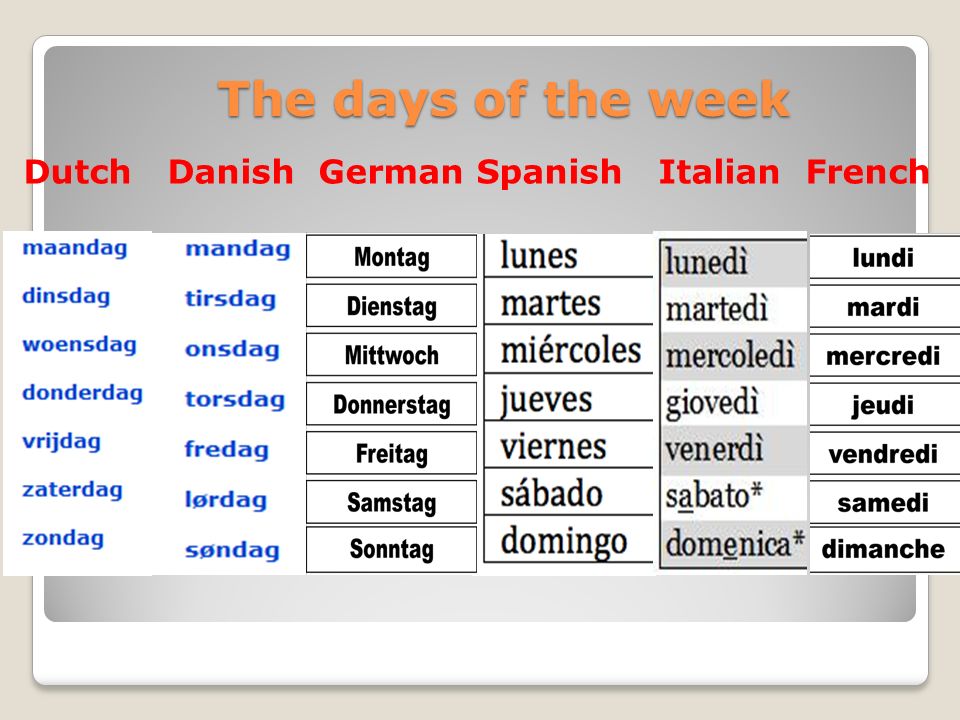Select the Italian cell 'domenica*'
The image size is (960, 720).
coord(733,544)
